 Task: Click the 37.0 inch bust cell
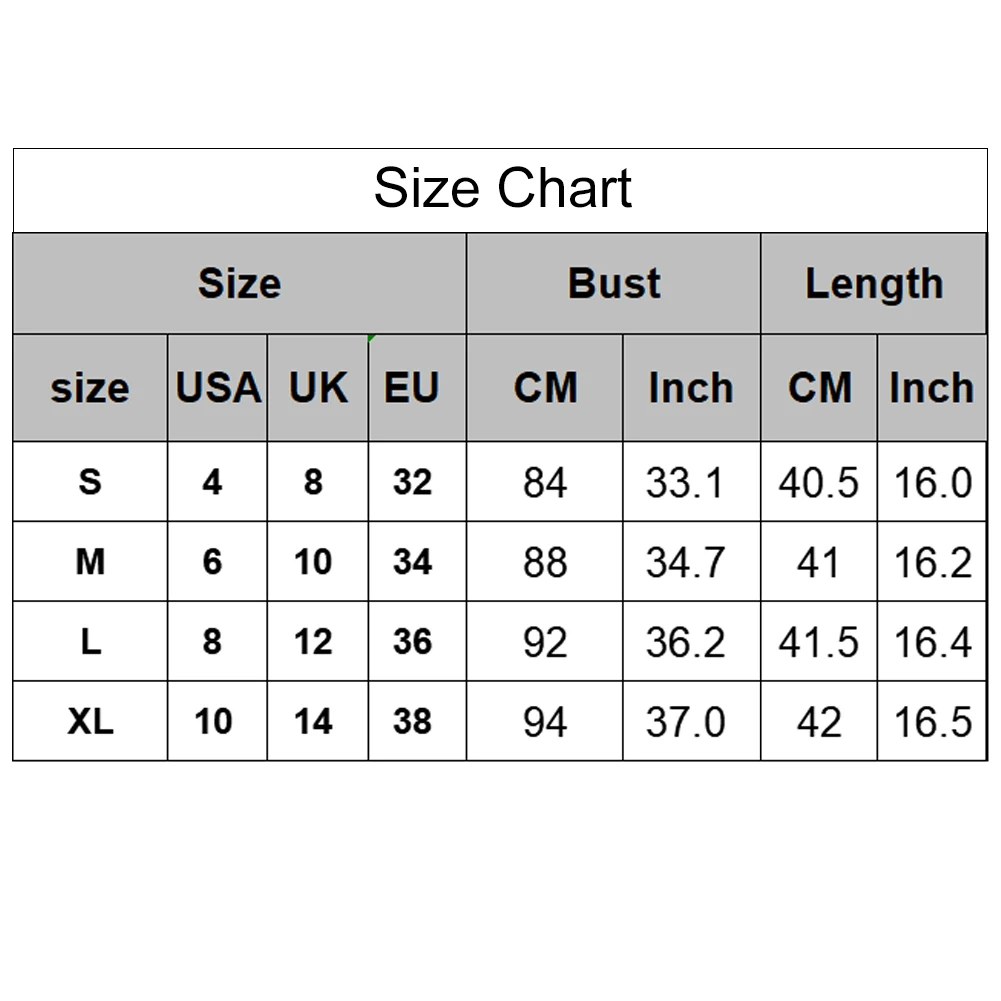tap(685, 722)
